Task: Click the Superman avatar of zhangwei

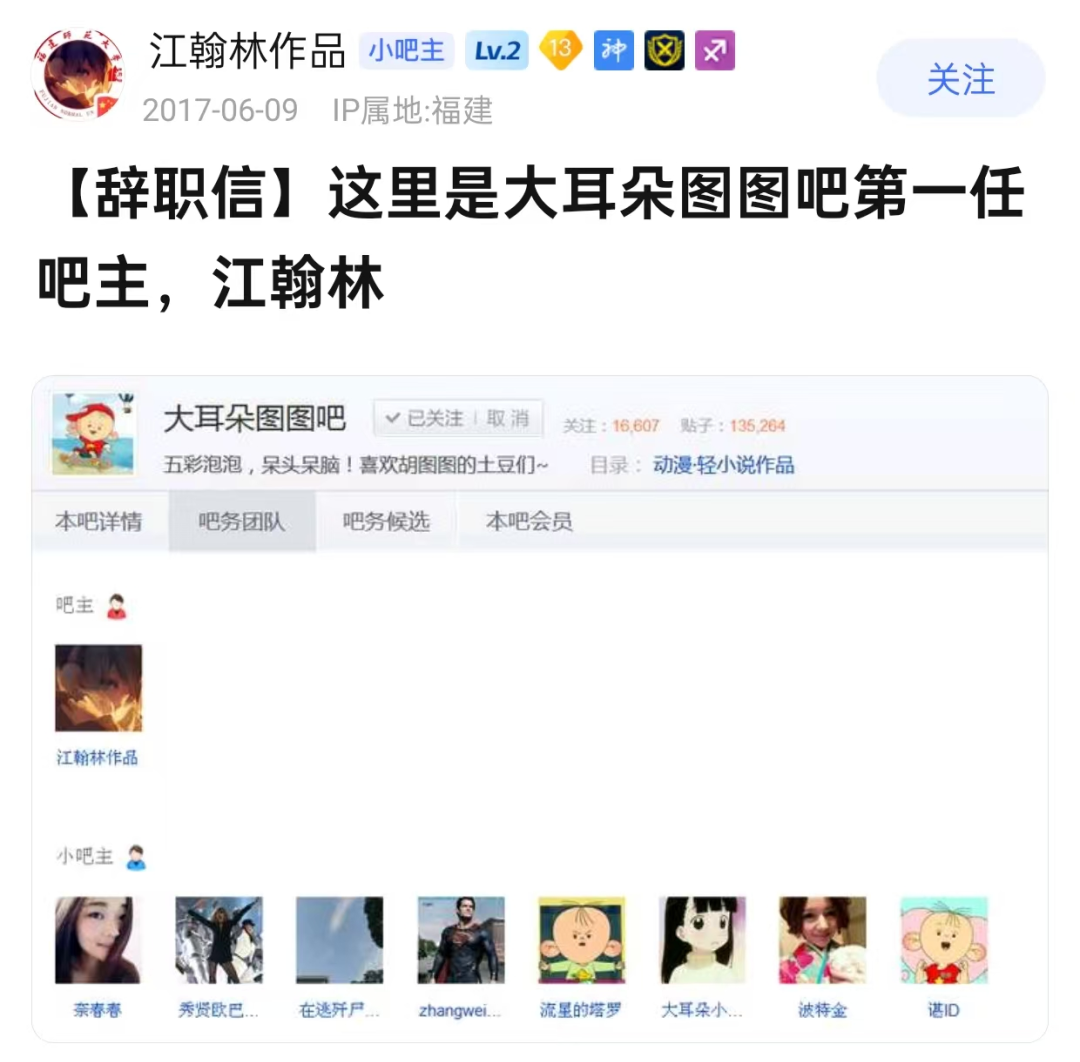Action: [x=461, y=939]
